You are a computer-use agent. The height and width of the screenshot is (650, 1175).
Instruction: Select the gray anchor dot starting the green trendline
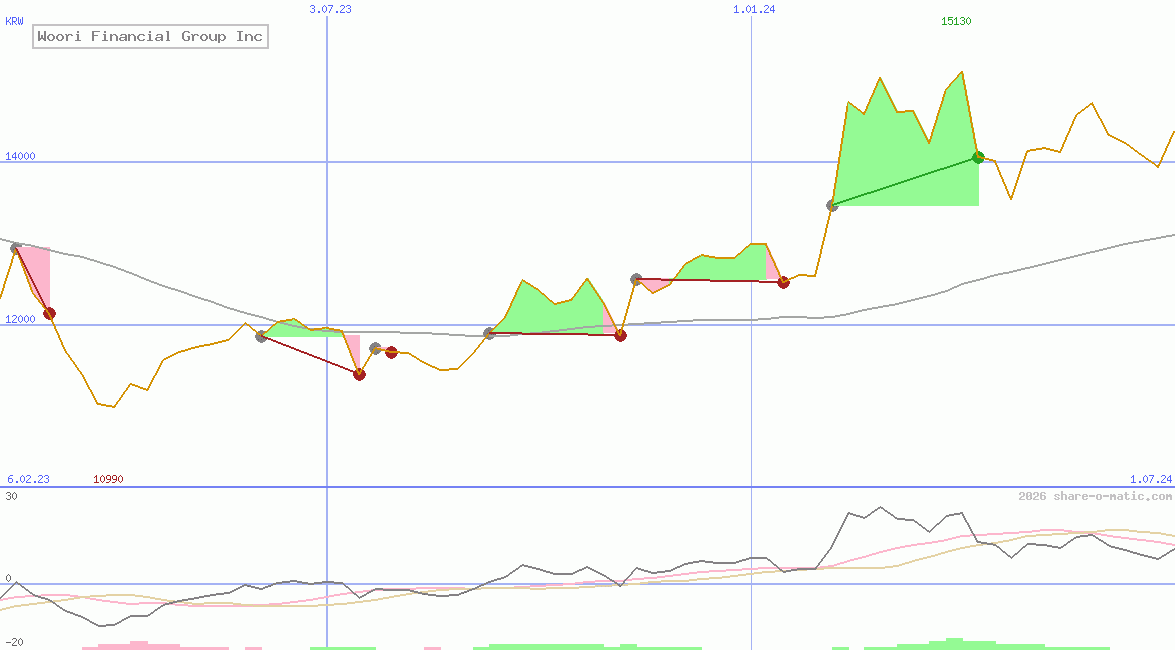click(832, 205)
